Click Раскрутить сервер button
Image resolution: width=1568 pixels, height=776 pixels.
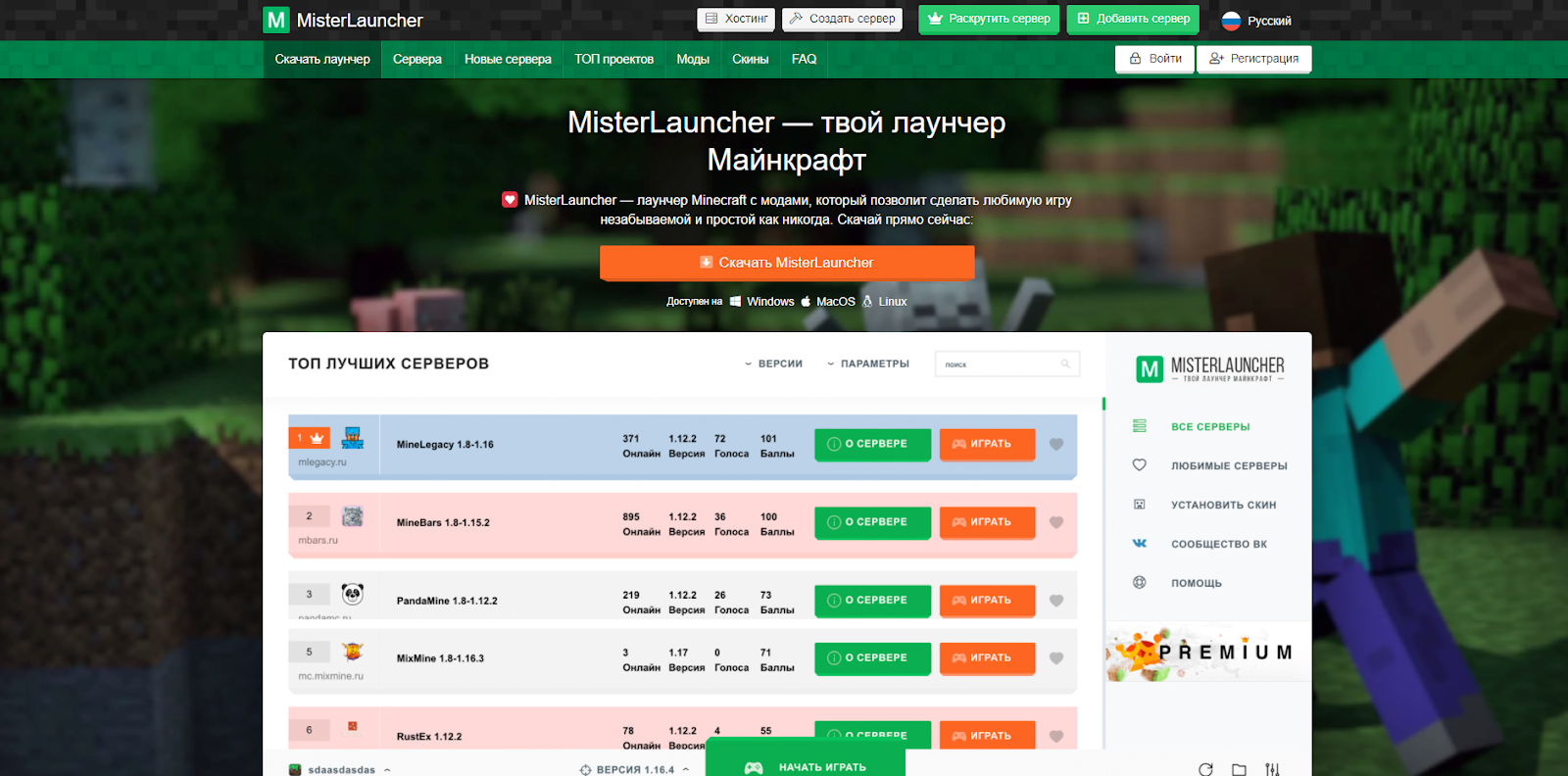point(989,19)
